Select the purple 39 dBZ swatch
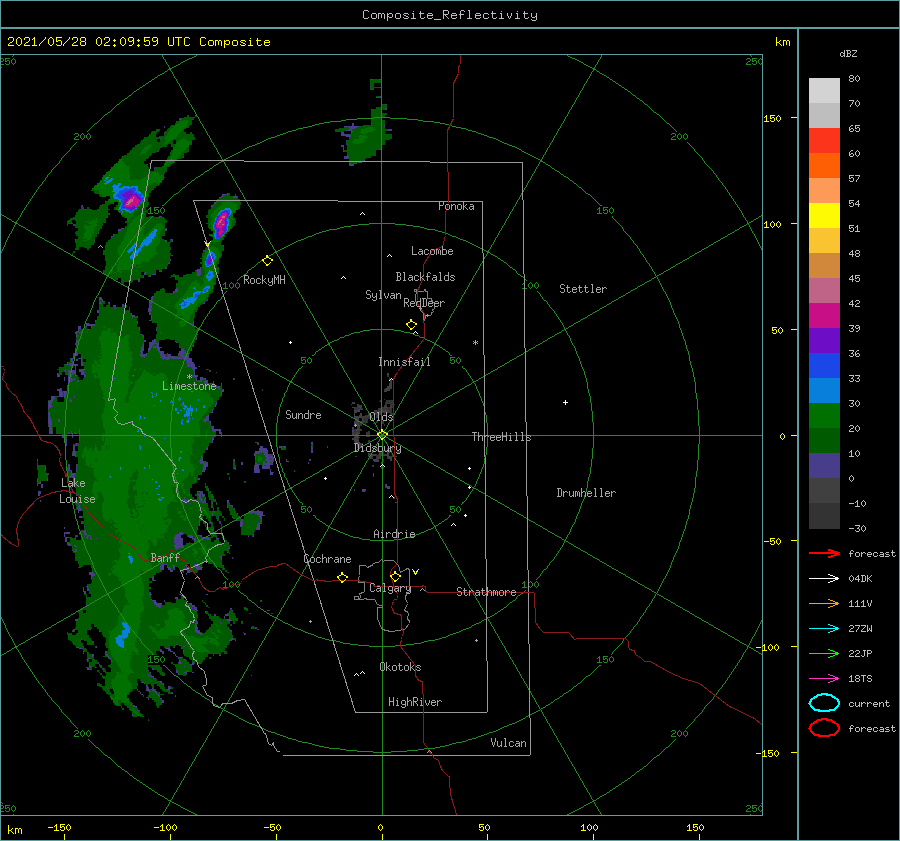 click(824, 340)
